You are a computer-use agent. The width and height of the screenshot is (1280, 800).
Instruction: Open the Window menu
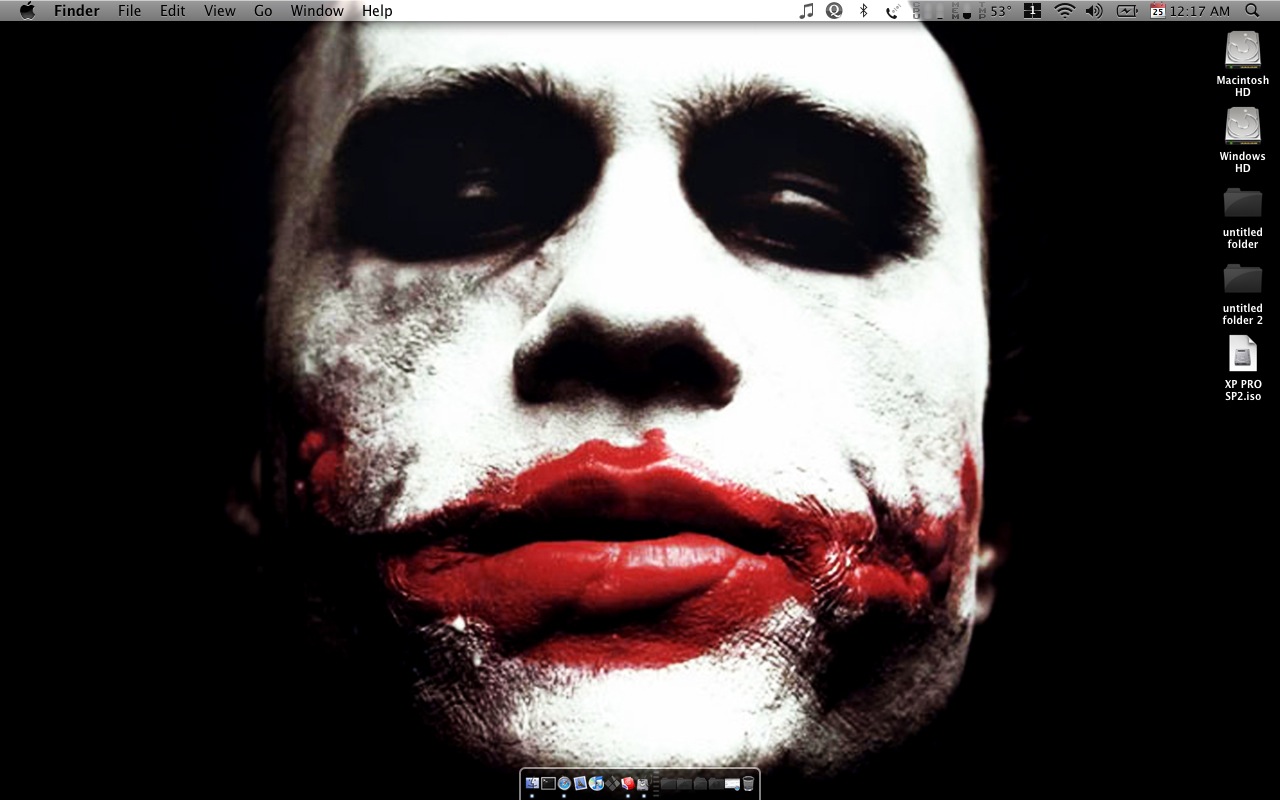(x=317, y=11)
